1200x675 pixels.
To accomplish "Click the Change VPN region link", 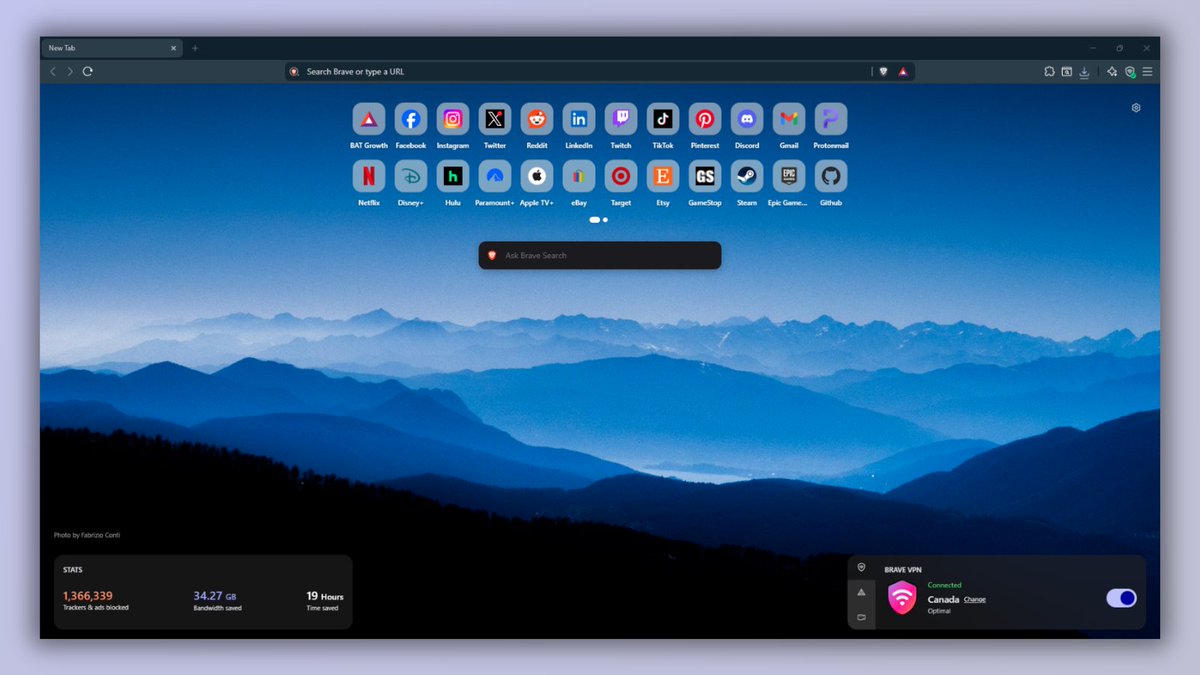I will pos(975,600).
